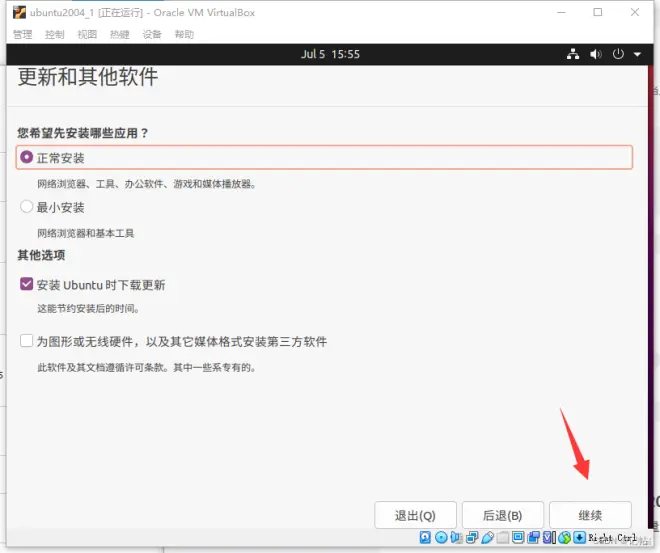Click the 更新和其他软件 heading
The height and width of the screenshot is (553, 660).
(x=88, y=77)
